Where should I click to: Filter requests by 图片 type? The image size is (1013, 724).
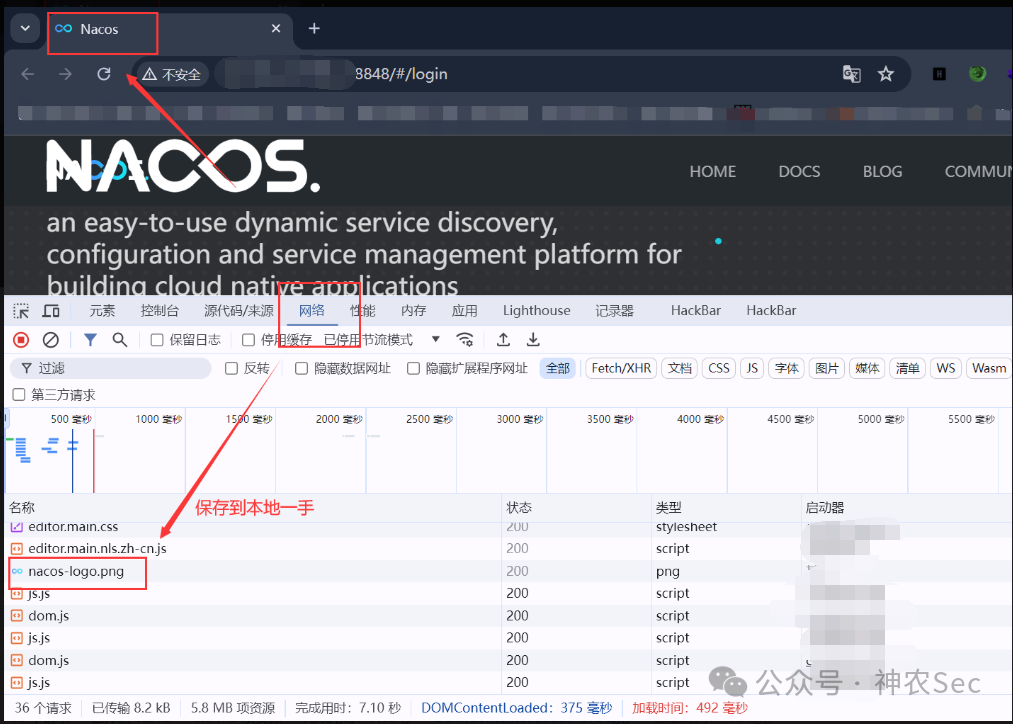point(826,368)
